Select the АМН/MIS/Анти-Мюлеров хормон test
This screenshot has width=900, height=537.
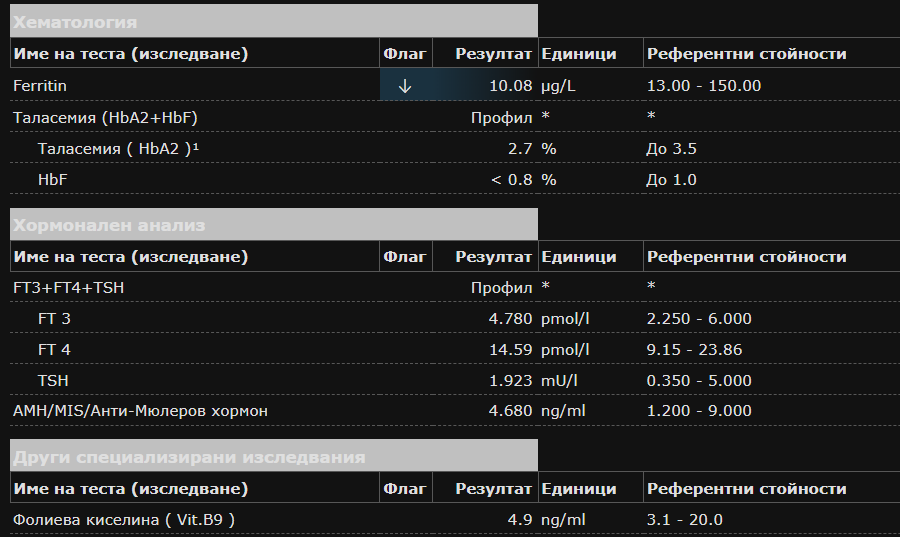tap(140, 411)
